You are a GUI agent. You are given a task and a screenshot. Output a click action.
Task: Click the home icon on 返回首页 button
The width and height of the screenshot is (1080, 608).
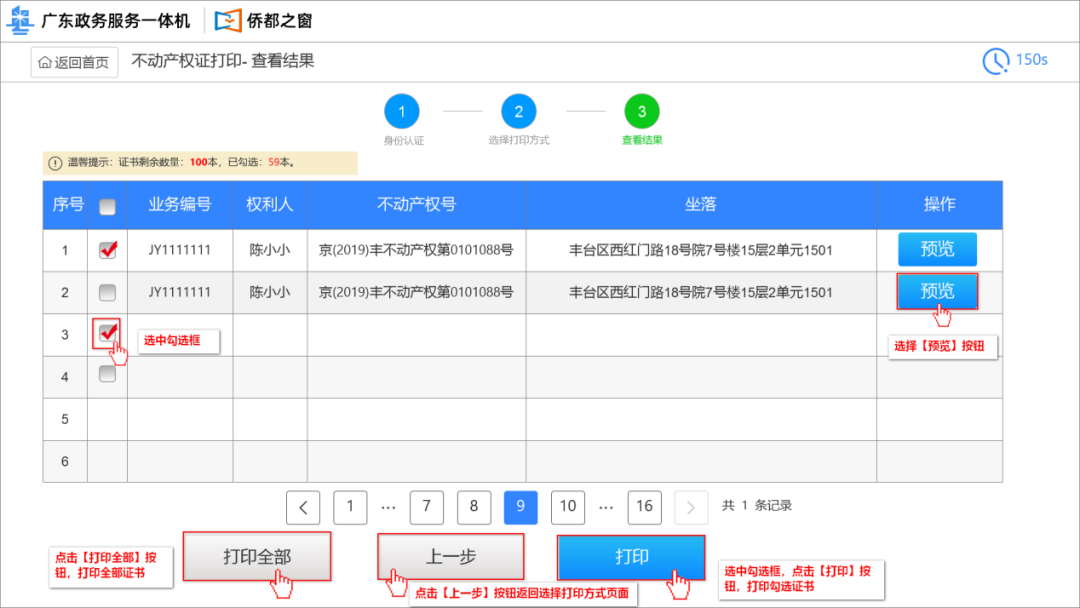[x=44, y=62]
